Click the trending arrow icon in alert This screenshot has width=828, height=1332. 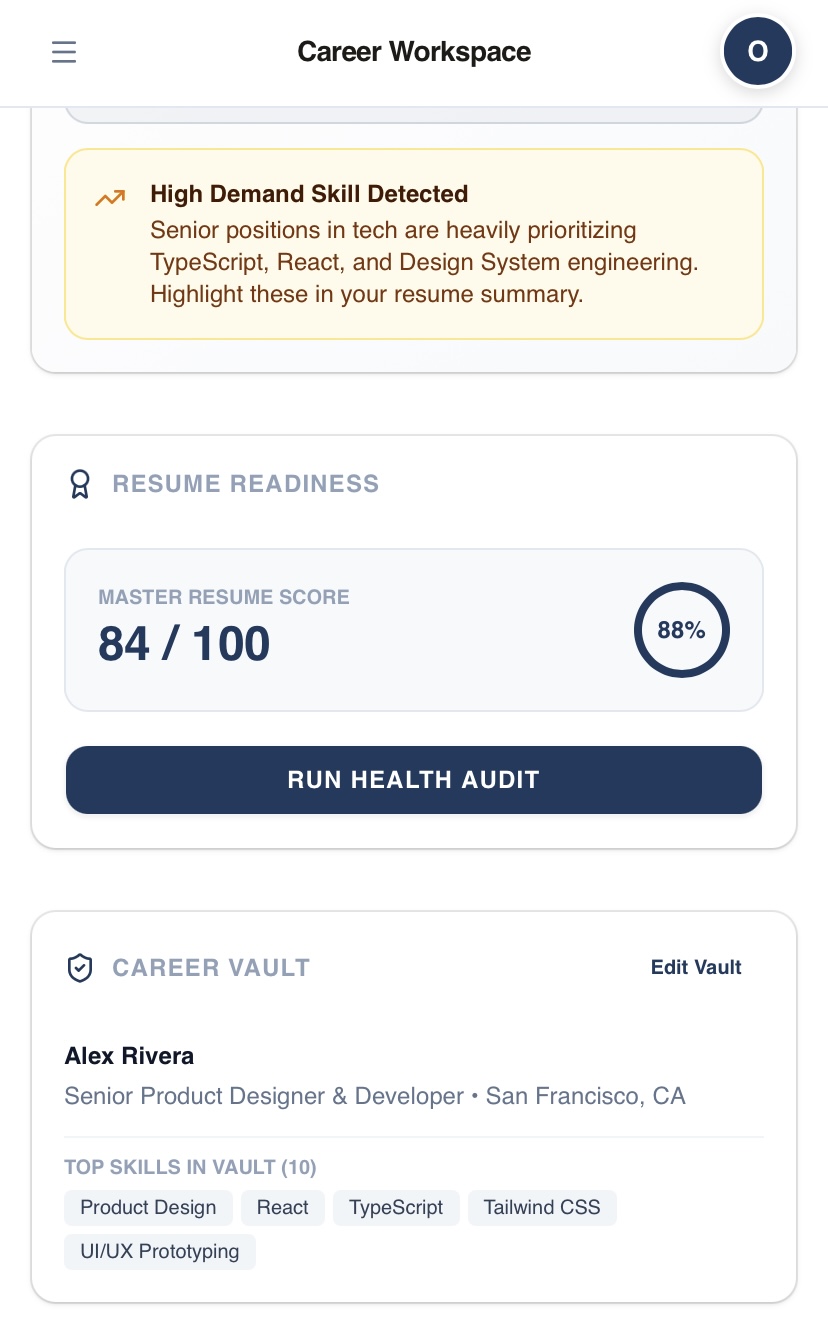110,198
